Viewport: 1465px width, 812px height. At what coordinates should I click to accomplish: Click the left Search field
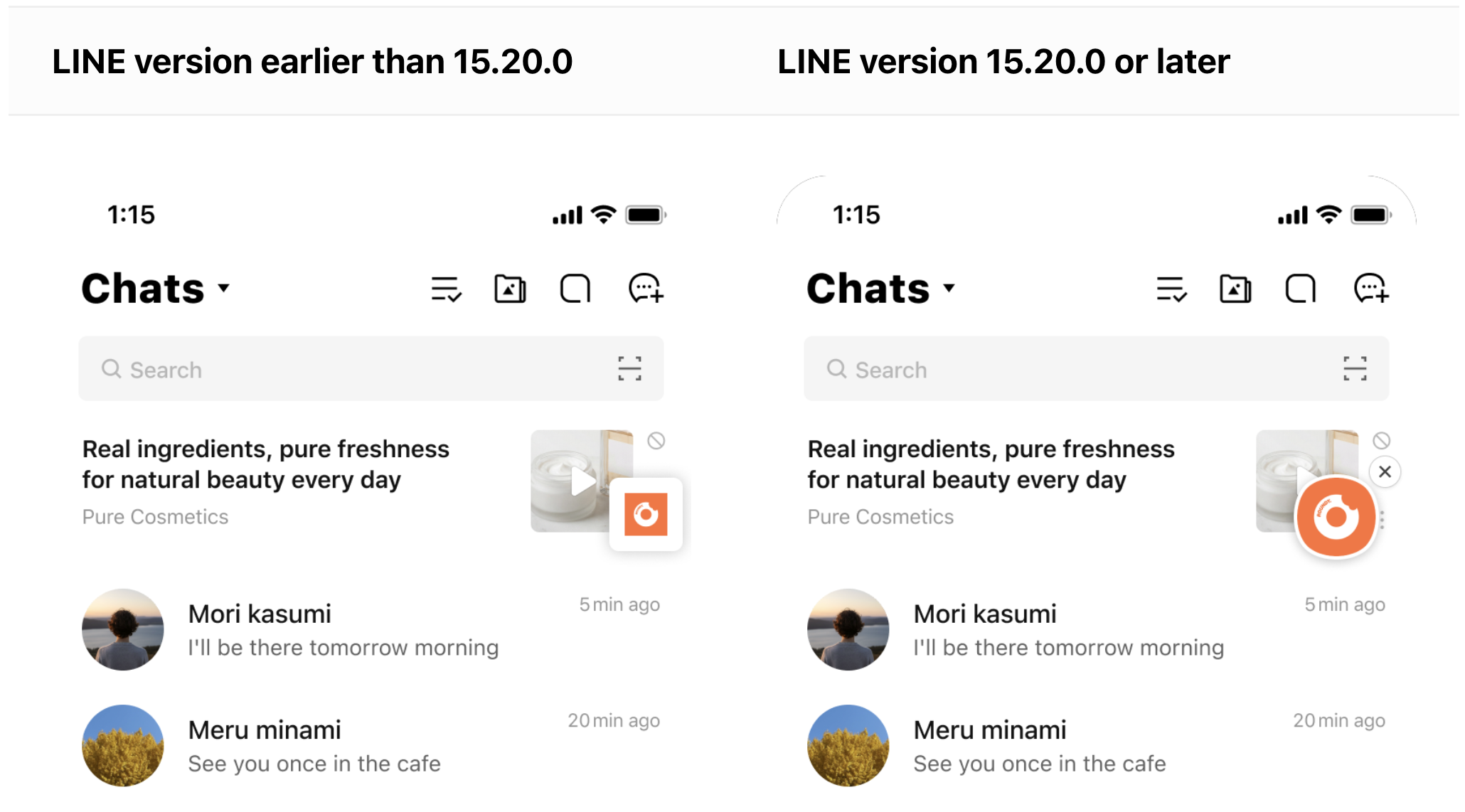(x=341, y=369)
